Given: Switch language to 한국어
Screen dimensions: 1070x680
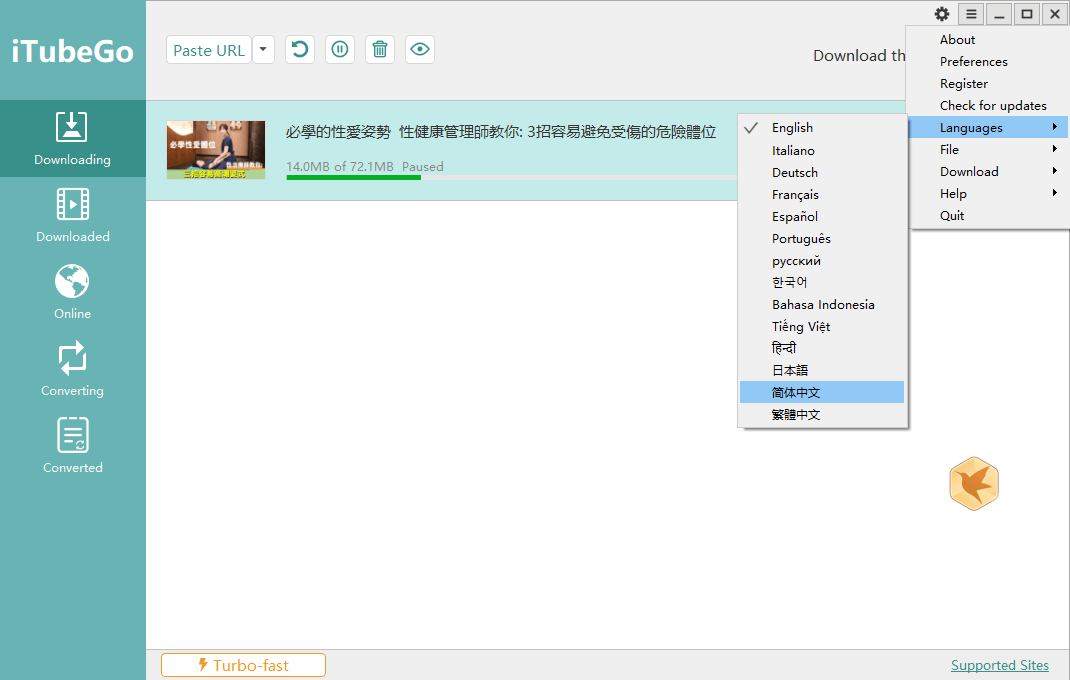Looking at the screenshot, I should point(822,282).
